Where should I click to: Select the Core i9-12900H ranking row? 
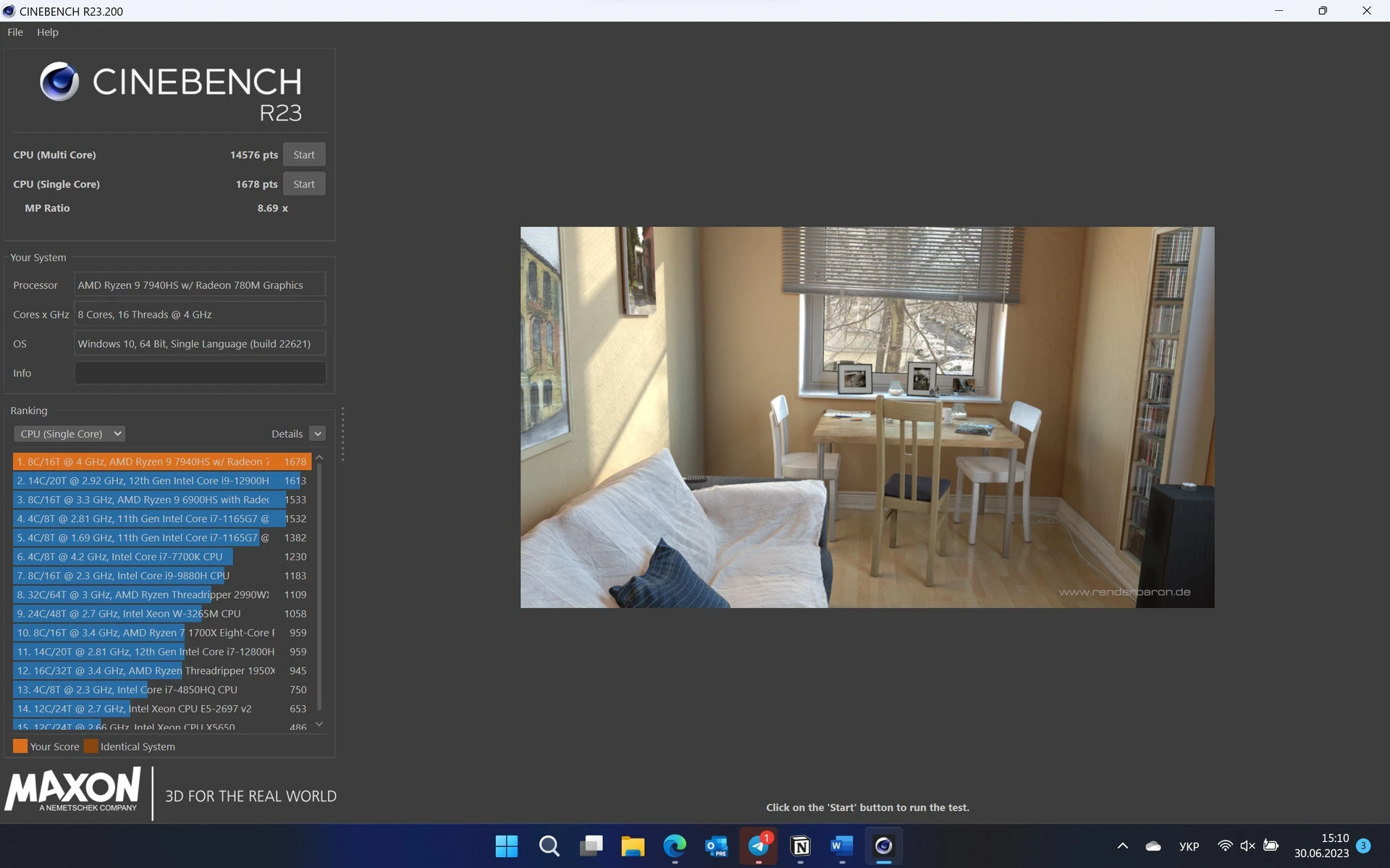162,480
